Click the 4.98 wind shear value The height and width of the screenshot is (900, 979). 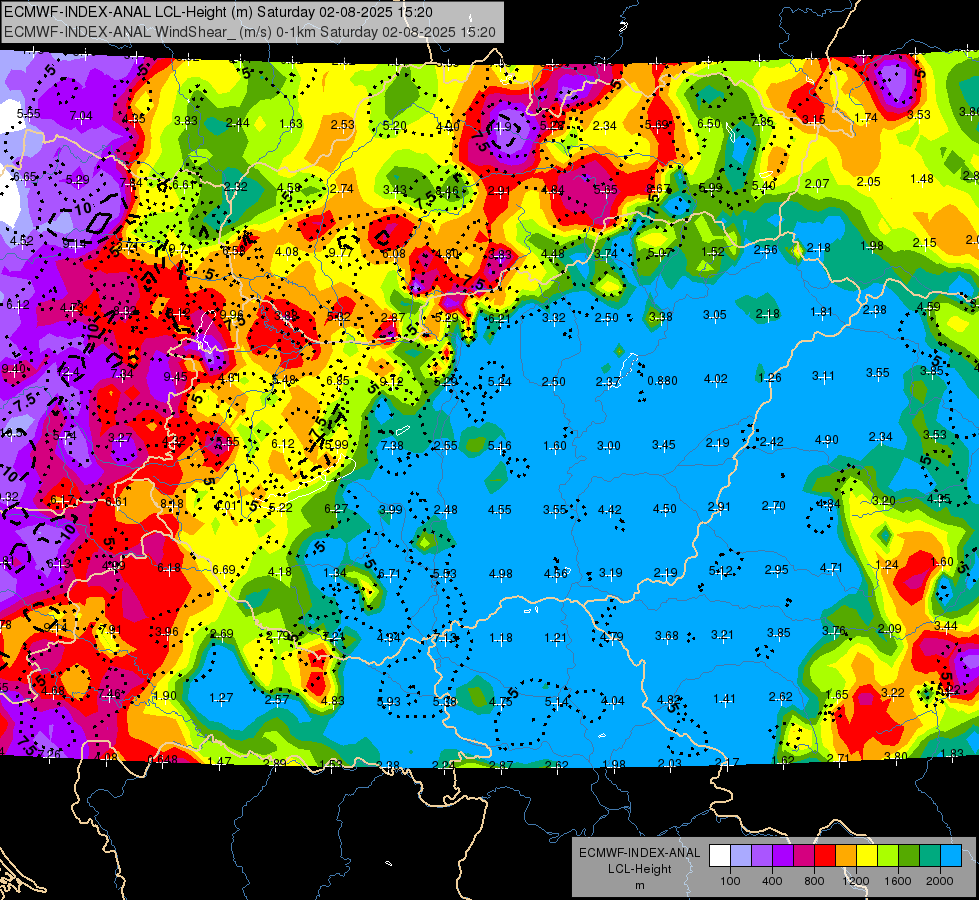tap(501, 573)
